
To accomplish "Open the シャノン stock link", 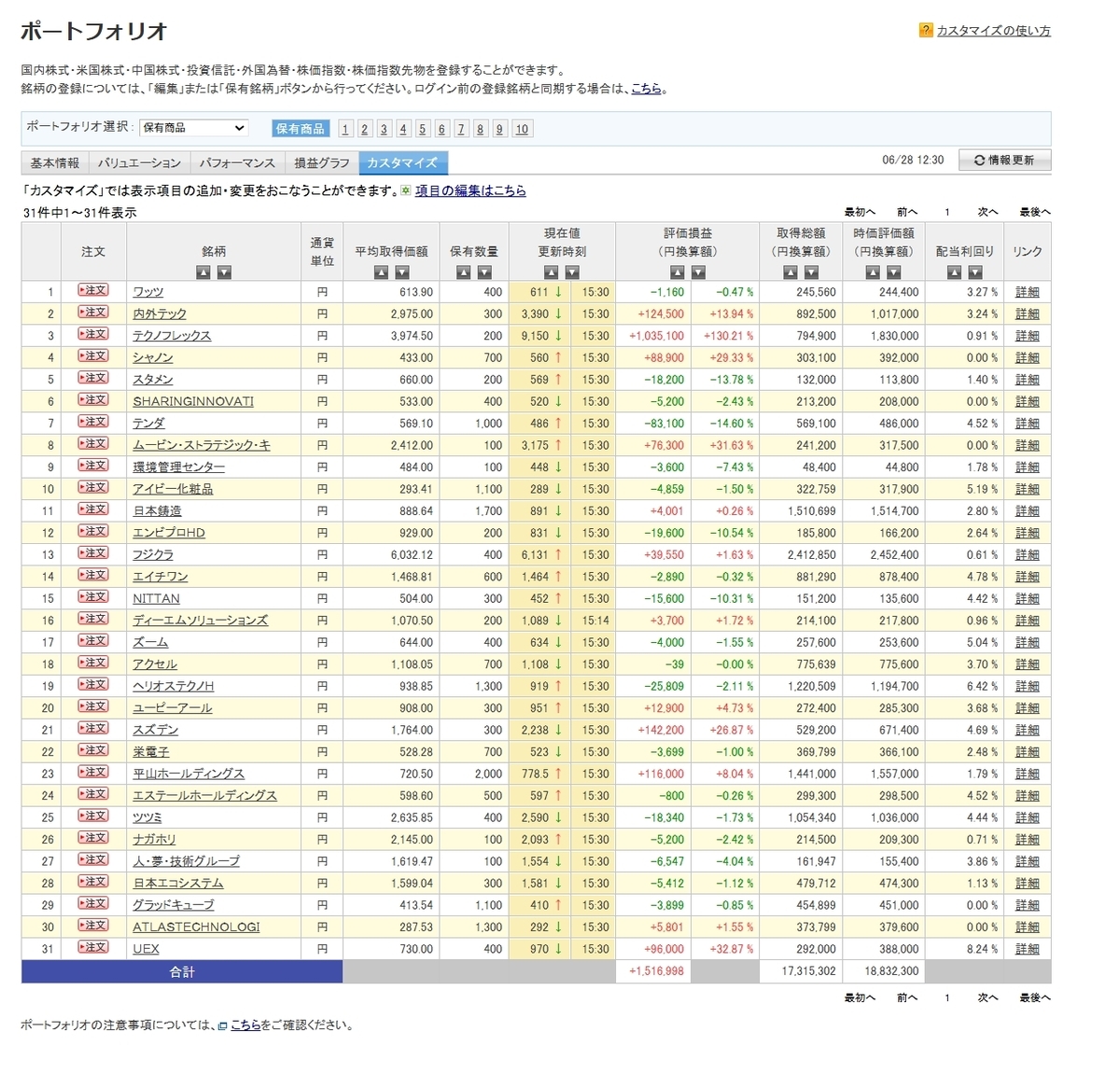I will pos(153,357).
